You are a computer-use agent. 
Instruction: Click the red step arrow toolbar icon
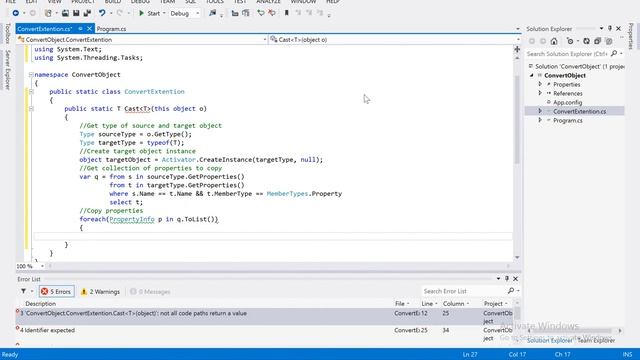[271, 13]
